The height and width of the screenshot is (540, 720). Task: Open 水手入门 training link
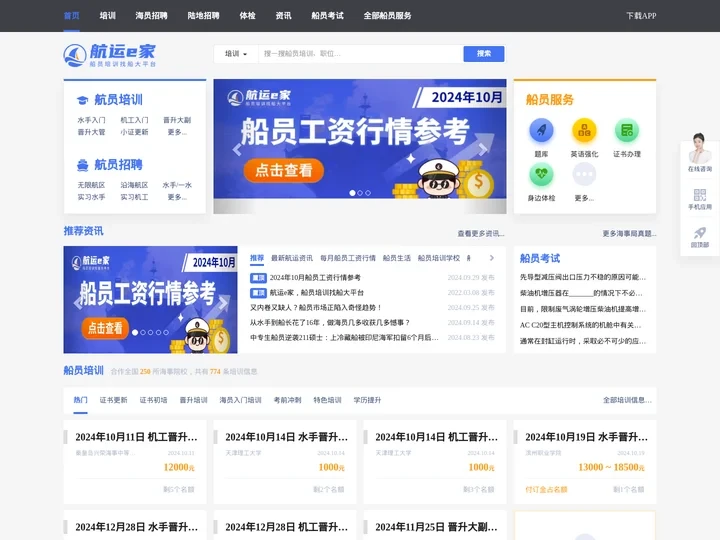coord(91,120)
